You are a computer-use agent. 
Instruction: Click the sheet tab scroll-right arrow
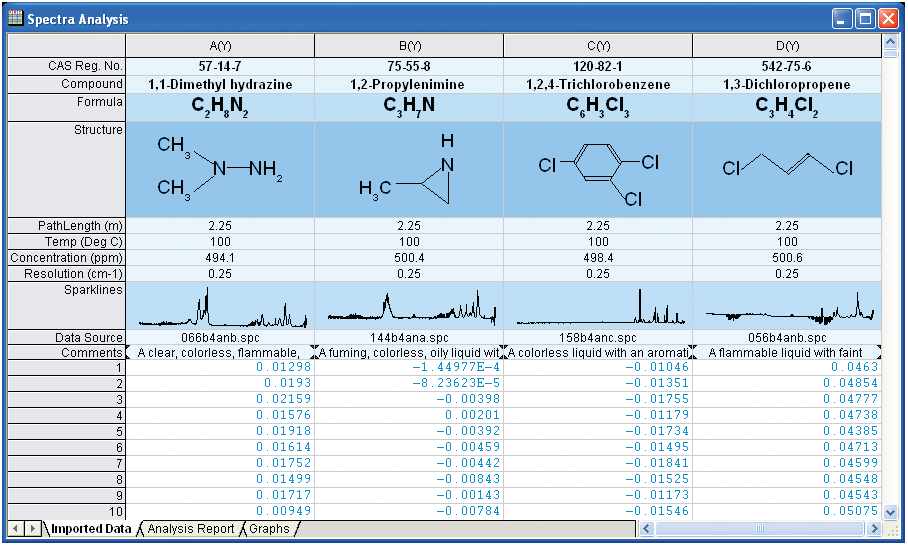(x=33, y=529)
